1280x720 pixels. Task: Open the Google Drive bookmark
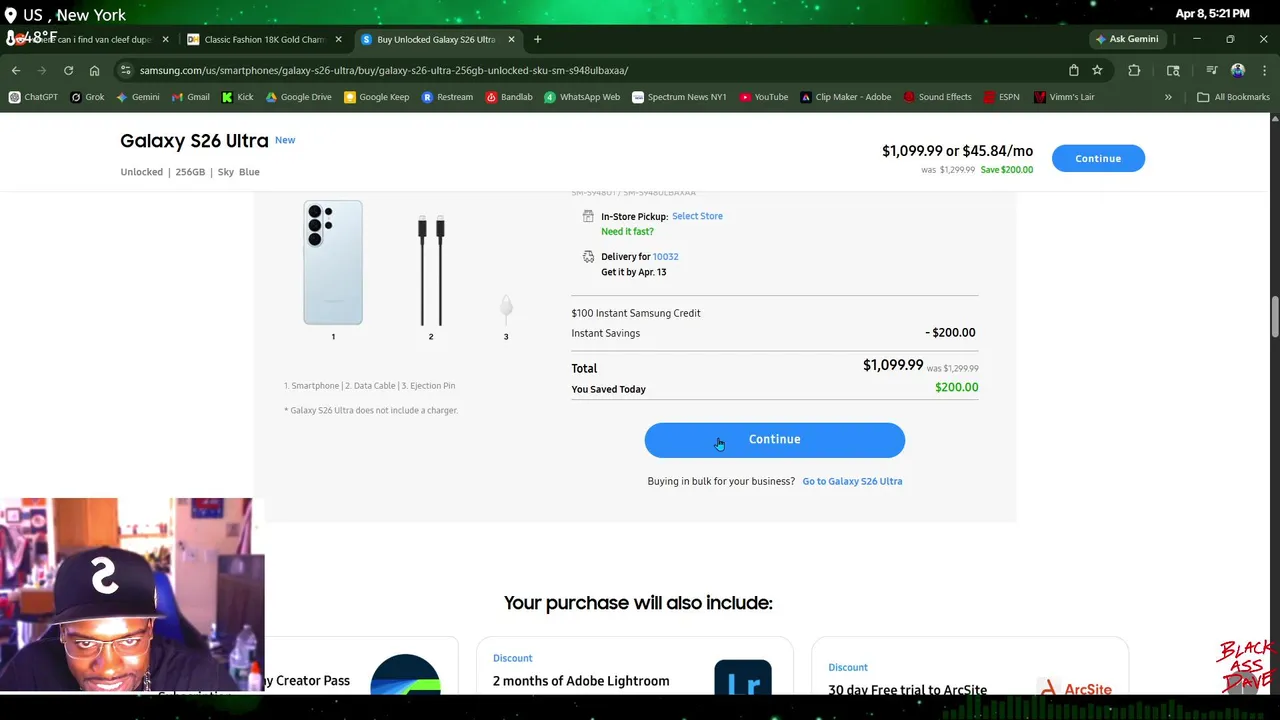pyautogui.click(x=298, y=97)
